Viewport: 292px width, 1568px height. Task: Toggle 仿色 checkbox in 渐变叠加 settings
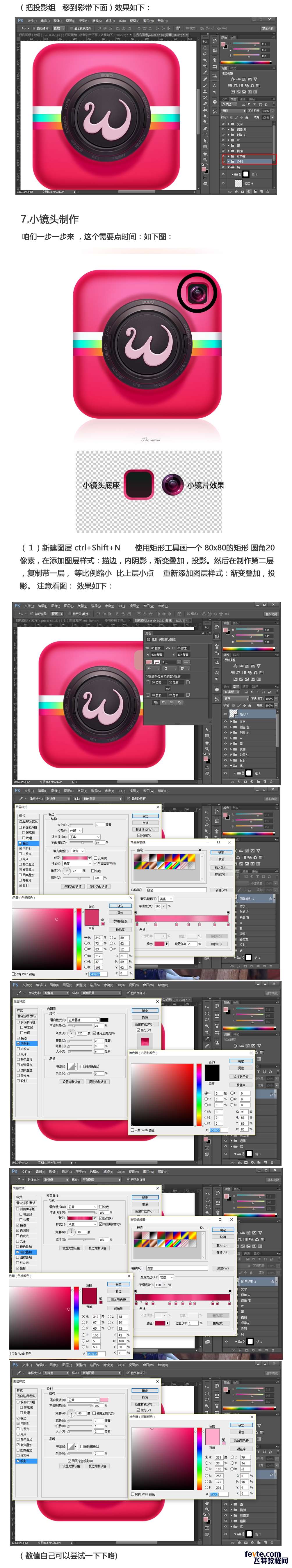101,1206
